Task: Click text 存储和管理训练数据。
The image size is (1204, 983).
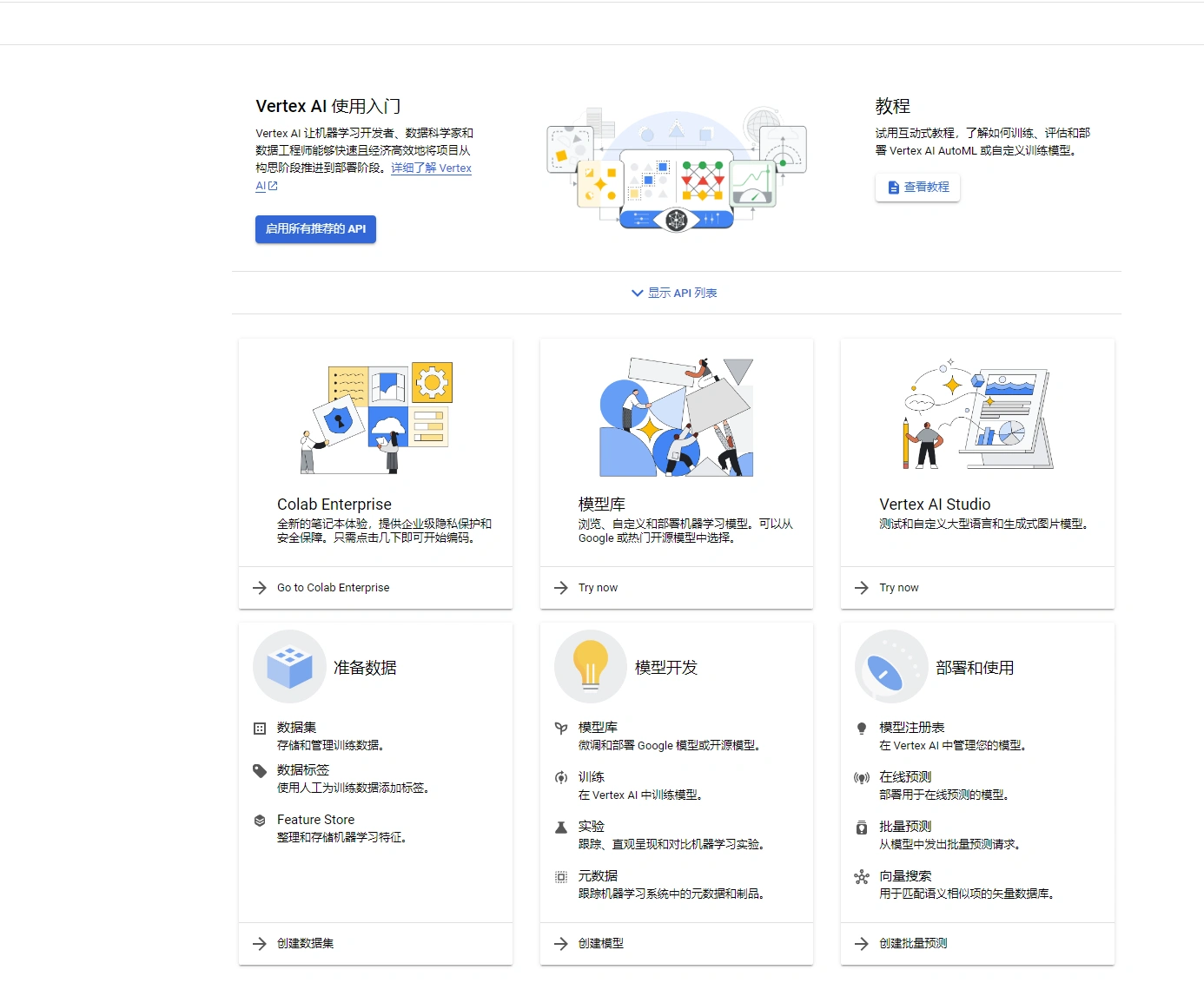Action: [331, 746]
